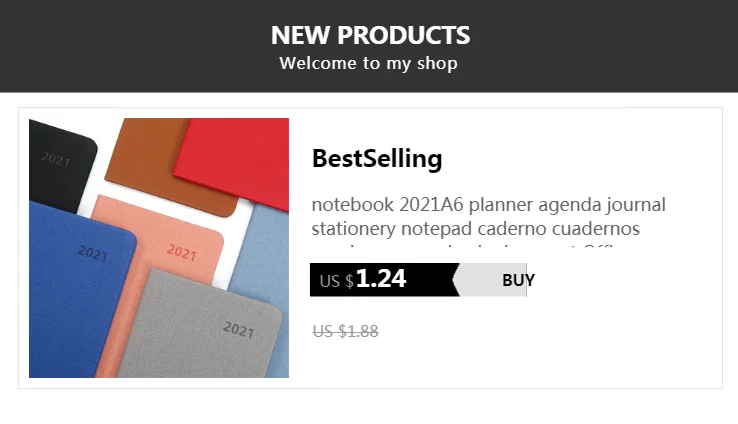Click the 2021 imprint on the blue notebook
Image resolution: width=738 pixels, height=424 pixels.
pos(92,254)
